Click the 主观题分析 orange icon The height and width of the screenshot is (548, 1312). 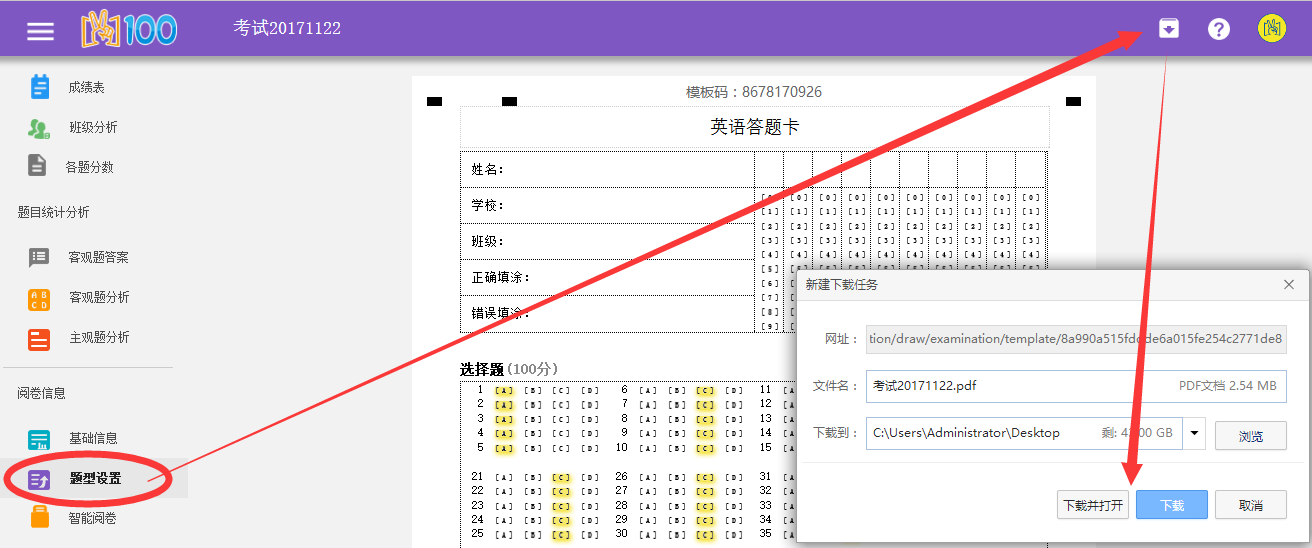pos(39,339)
